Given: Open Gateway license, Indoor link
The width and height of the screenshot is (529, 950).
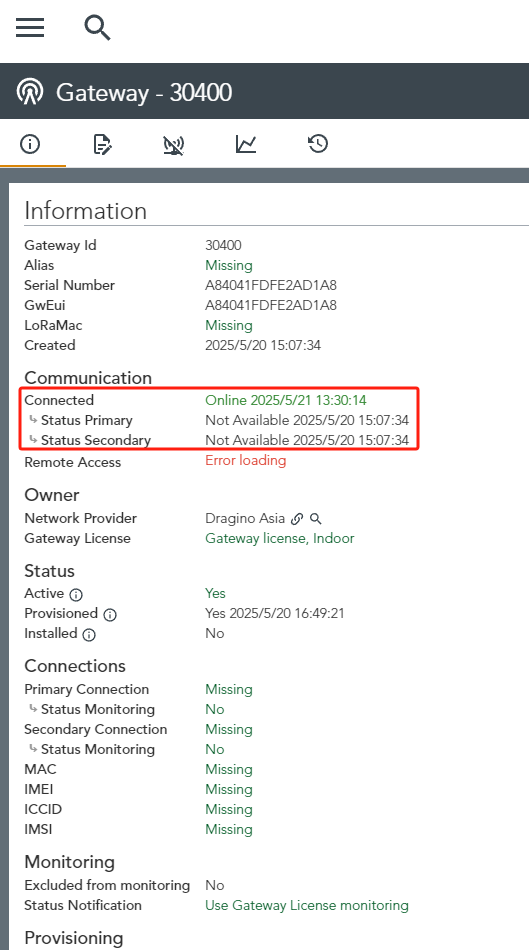Looking at the screenshot, I should 280,539.
